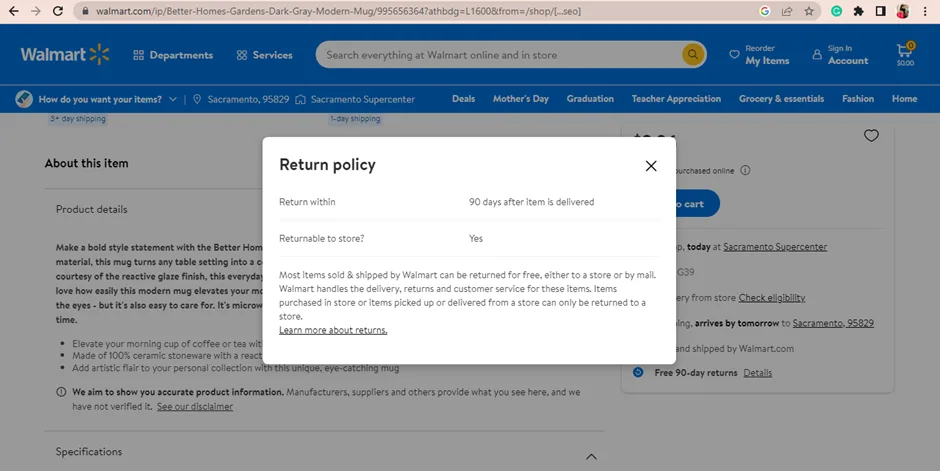Check eligibility for store delivery
The width and height of the screenshot is (940, 471).
tap(772, 298)
